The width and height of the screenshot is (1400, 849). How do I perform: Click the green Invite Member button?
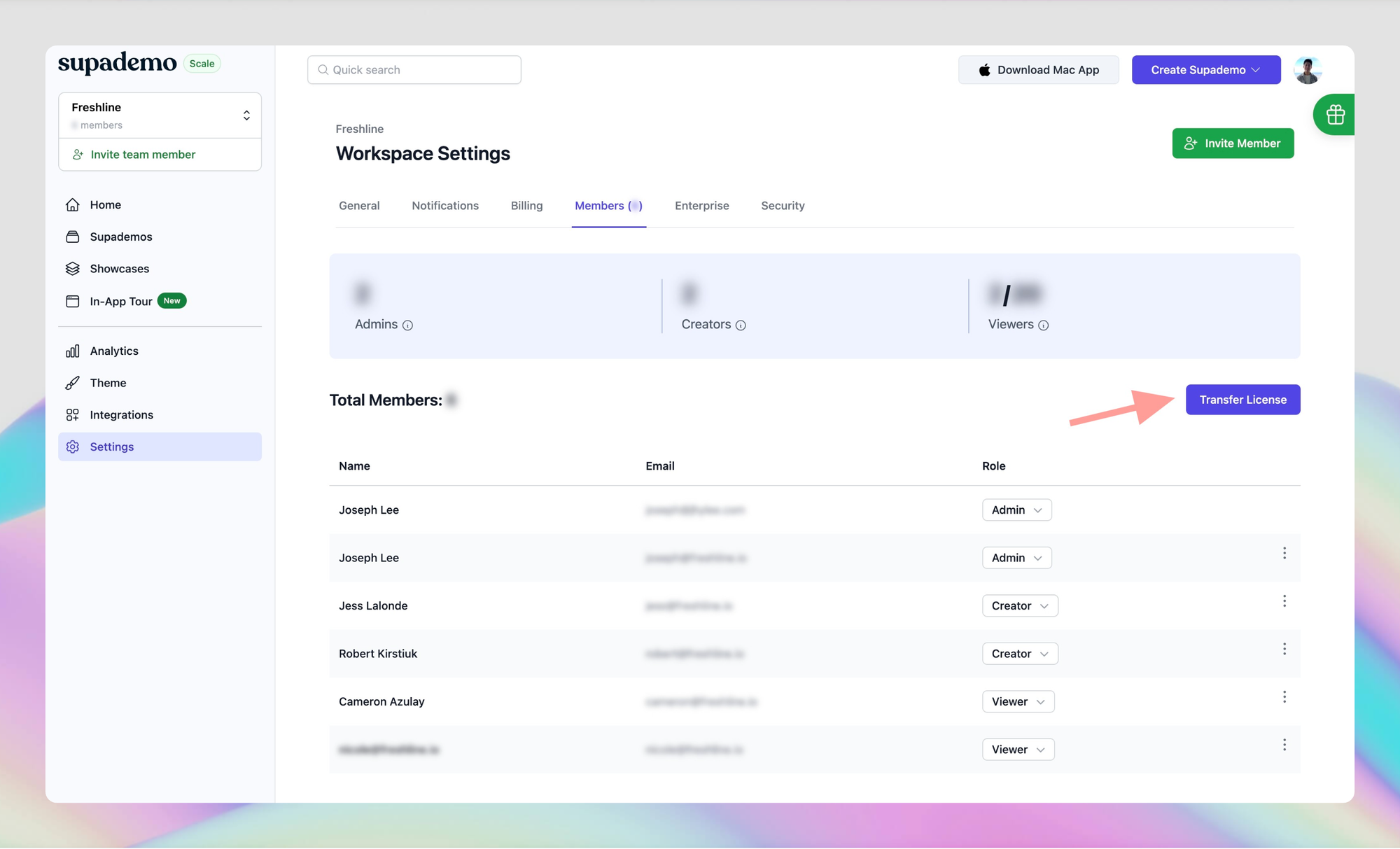(x=1233, y=143)
